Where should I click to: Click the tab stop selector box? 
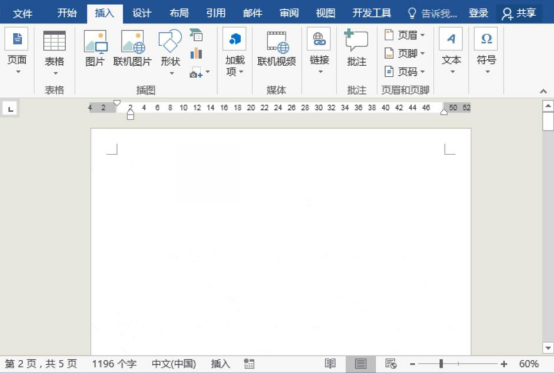[10, 109]
